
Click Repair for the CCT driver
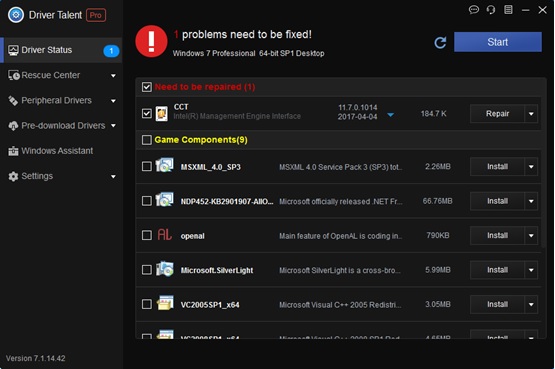point(497,114)
